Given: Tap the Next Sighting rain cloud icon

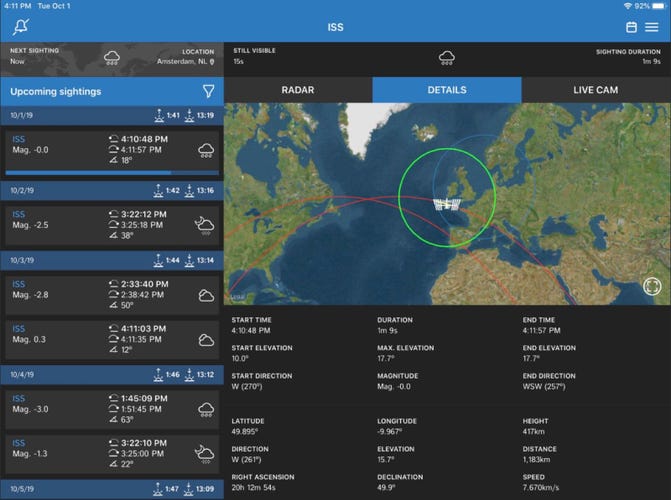Looking at the screenshot, I should pyautogui.click(x=112, y=57).
